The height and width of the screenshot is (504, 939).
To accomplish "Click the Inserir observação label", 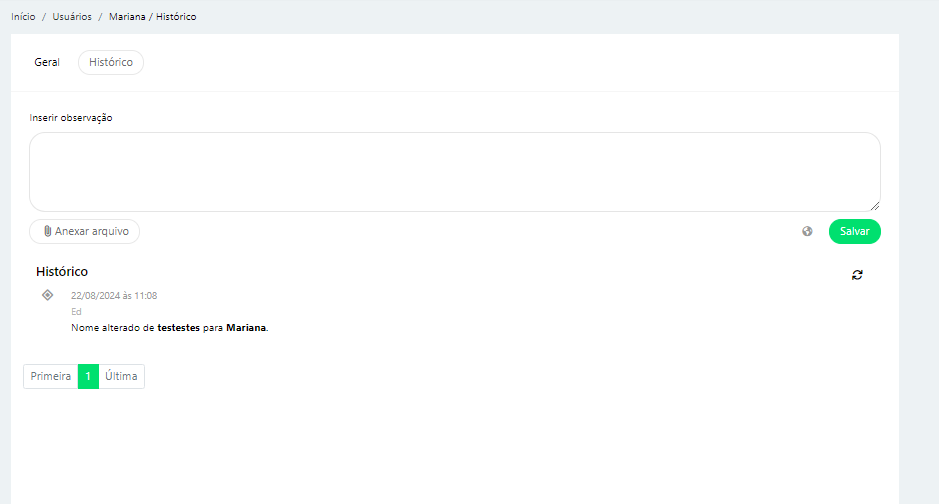I will pyautogui.click(x=71, y=118).
